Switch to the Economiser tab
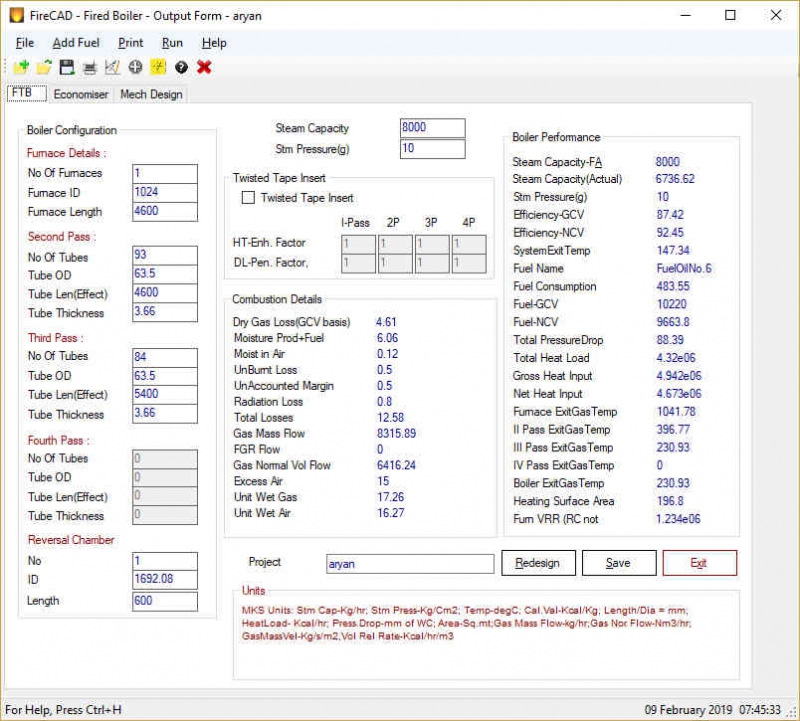 80,94
